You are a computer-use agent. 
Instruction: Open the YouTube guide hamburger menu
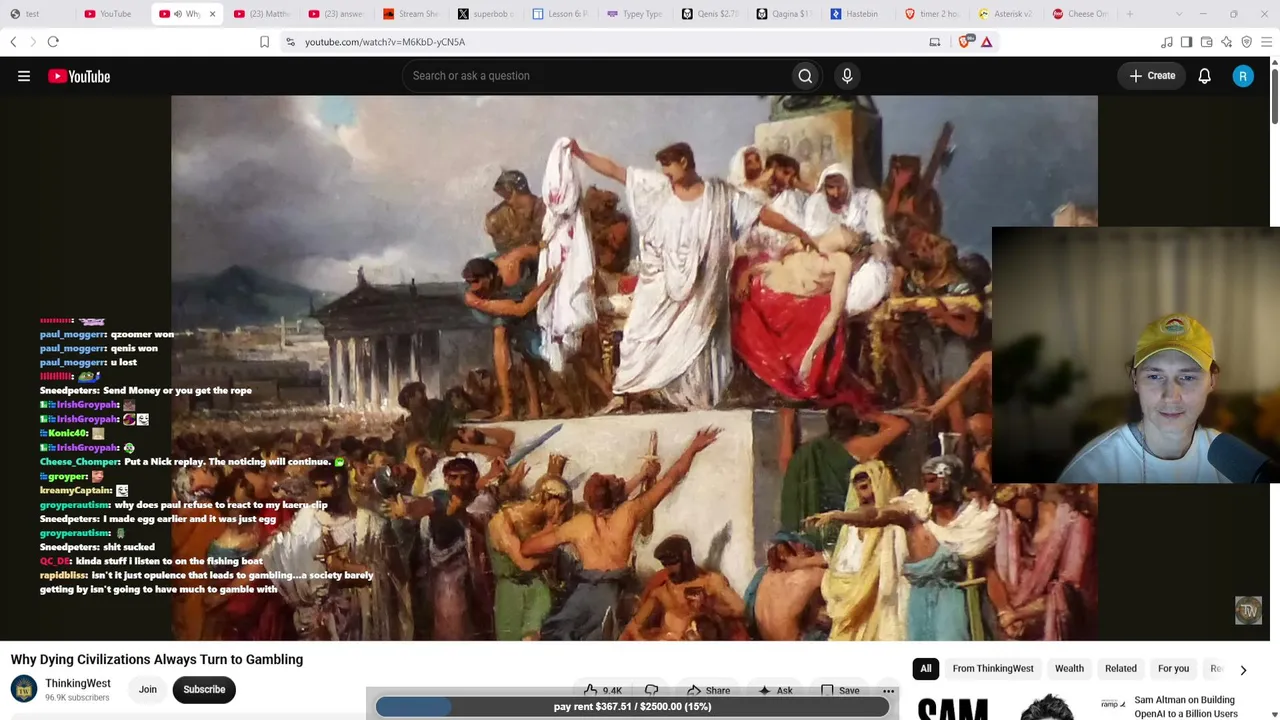[x=24, y=76]
